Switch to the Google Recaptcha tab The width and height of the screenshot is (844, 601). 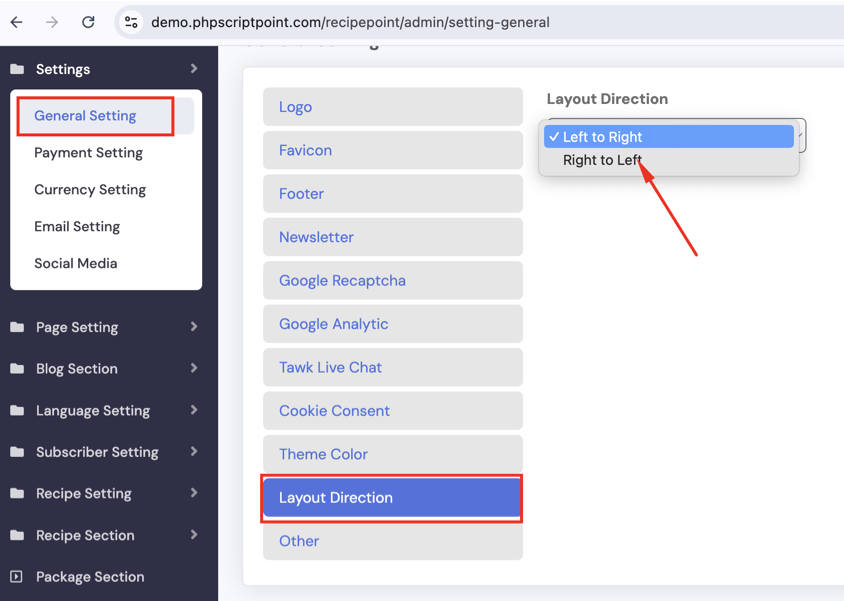(x=393, y=280)
